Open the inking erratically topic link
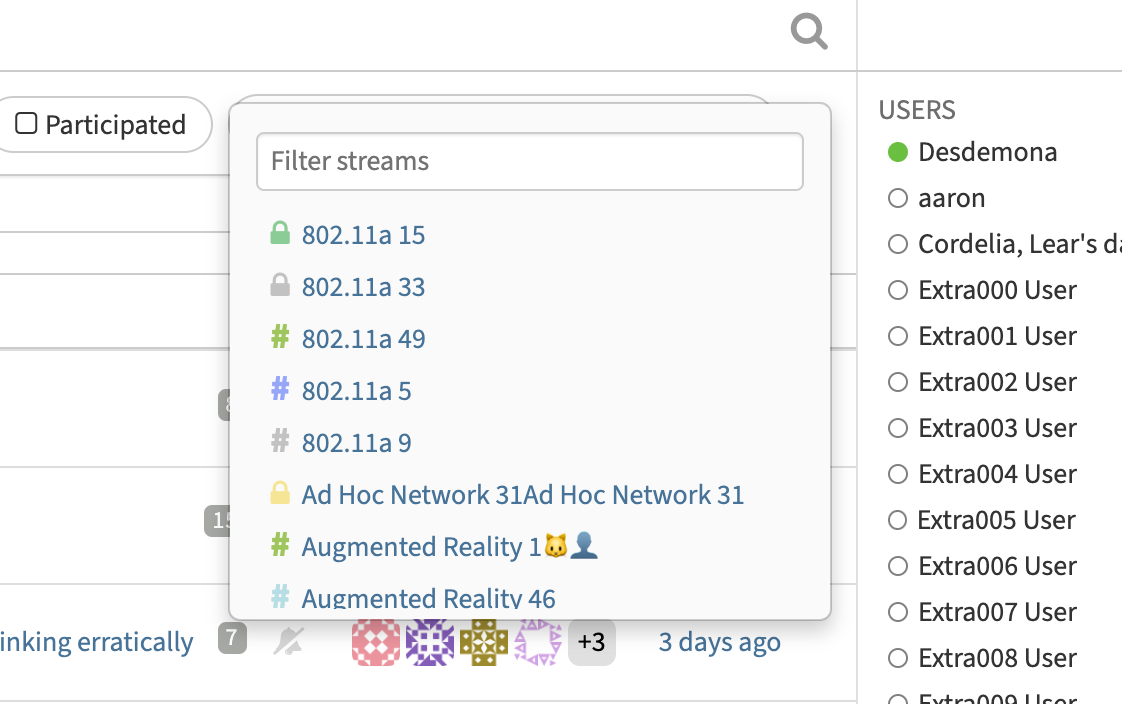Image resolution: width=1122 pixels, height=704 pixels. pos(96,641)
